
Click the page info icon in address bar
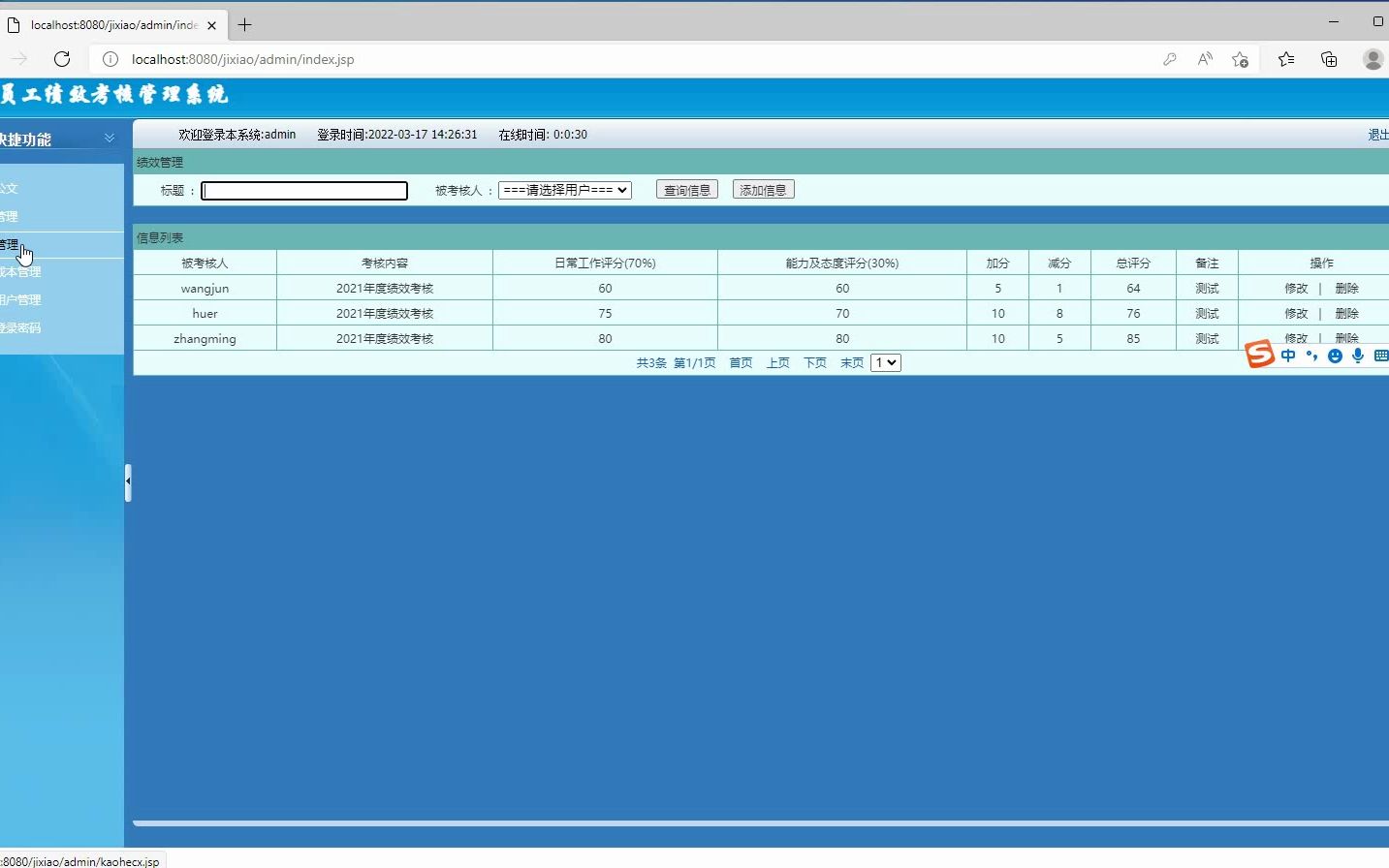(x=110, y=59)
